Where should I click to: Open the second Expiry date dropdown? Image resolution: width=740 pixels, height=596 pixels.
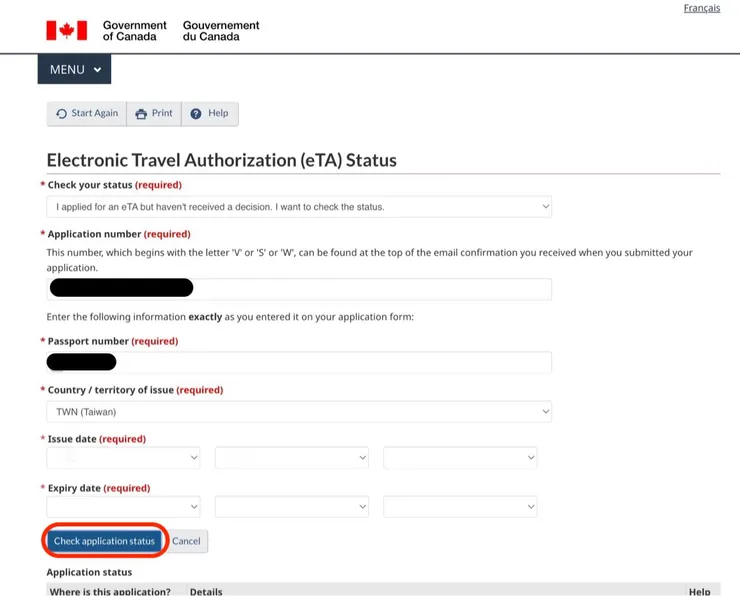pos(292,506)
